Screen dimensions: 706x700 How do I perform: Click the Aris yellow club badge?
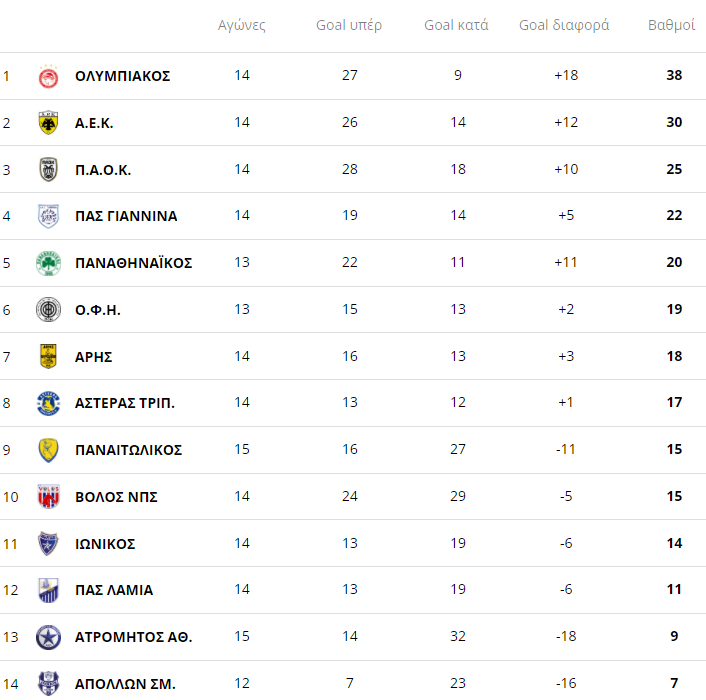48,356
